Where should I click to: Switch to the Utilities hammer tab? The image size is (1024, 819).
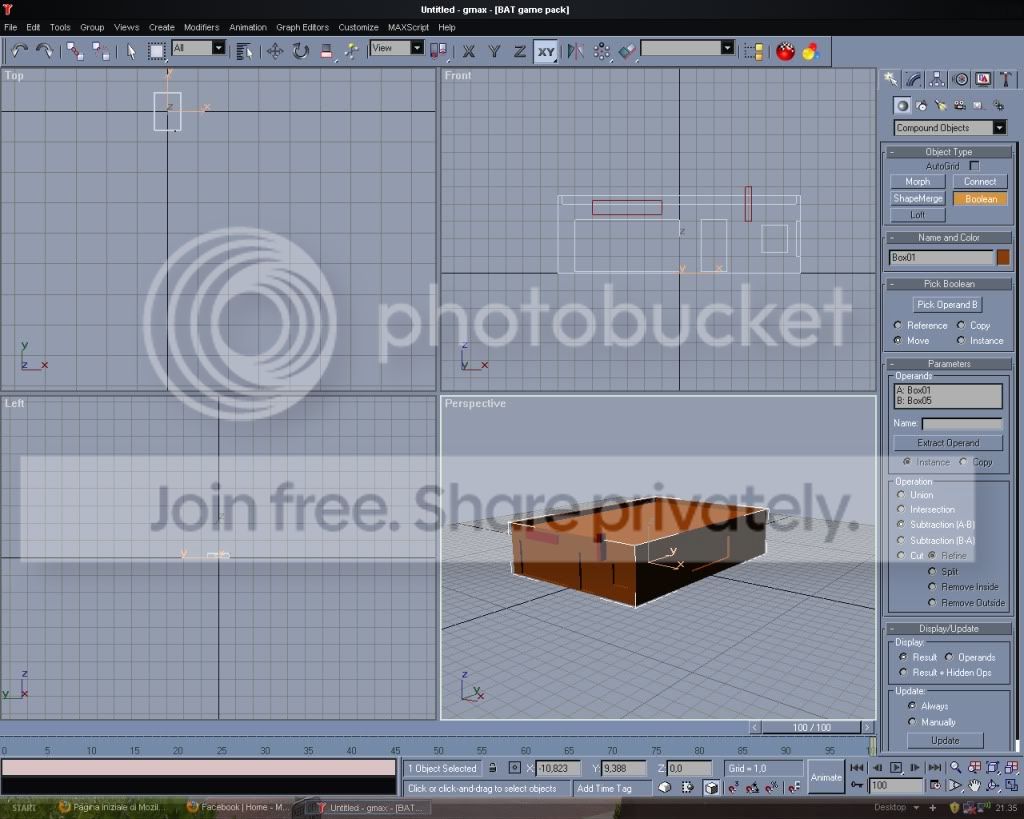click(x=1006, y=80)
